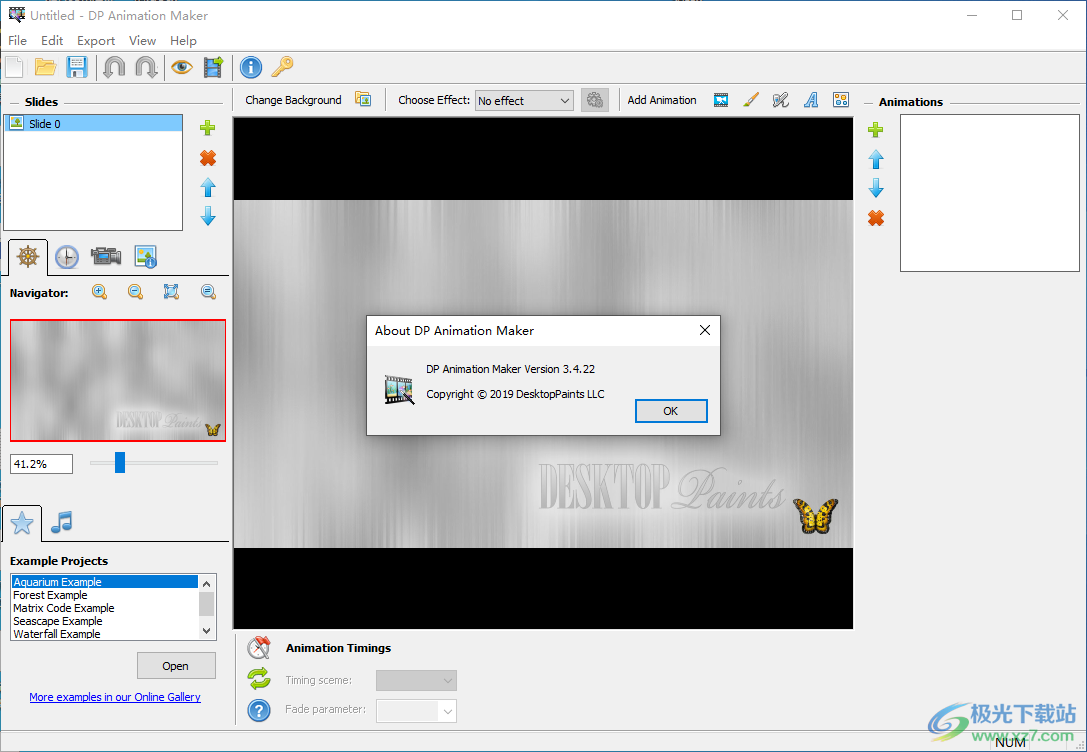Add a new slide with the green plus
The width and height of the screenshot is (1087, 752).
207,128
